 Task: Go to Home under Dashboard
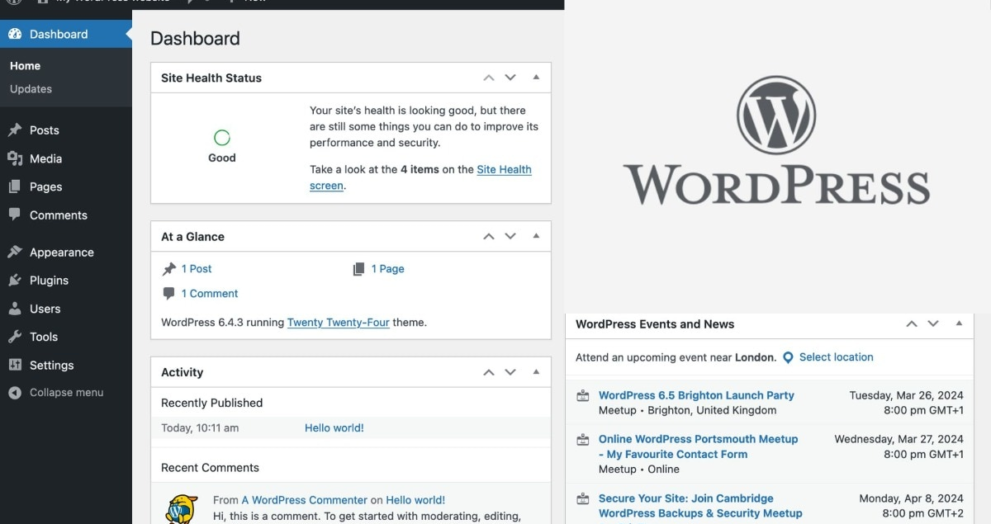click(x=25, y=66)
